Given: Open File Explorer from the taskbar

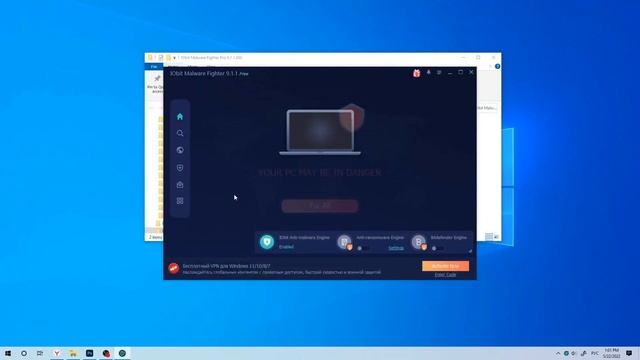Looking at the screenshot, I should click(73, 353).
